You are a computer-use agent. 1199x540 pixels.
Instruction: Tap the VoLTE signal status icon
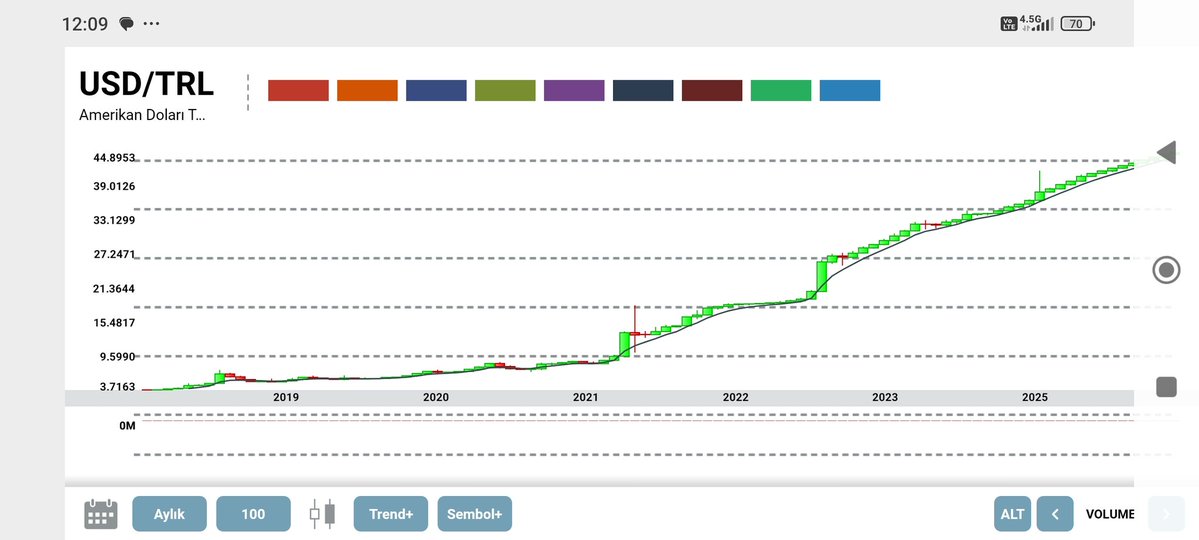tap(1009, 24)
